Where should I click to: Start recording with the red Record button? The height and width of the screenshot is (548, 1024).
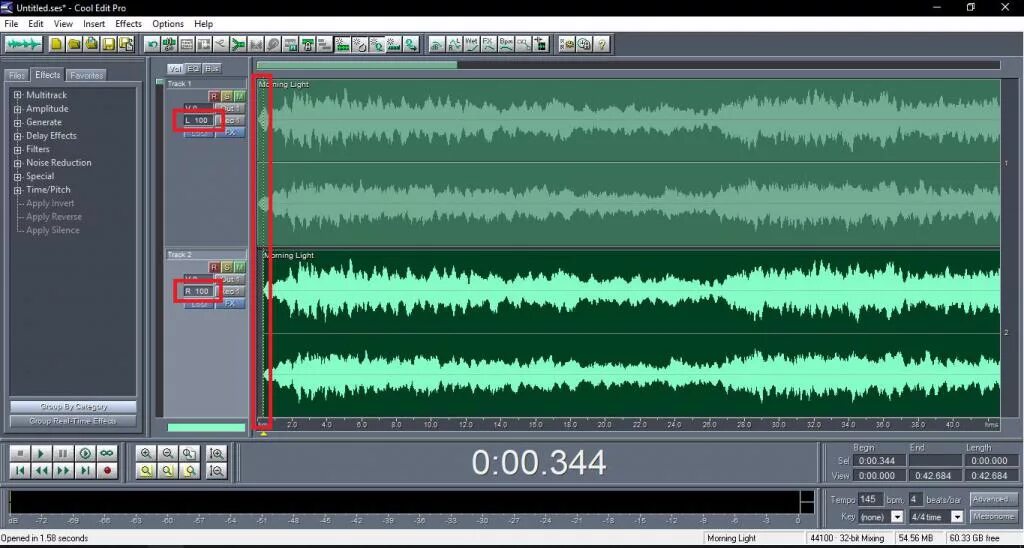(x=106, y=470)
